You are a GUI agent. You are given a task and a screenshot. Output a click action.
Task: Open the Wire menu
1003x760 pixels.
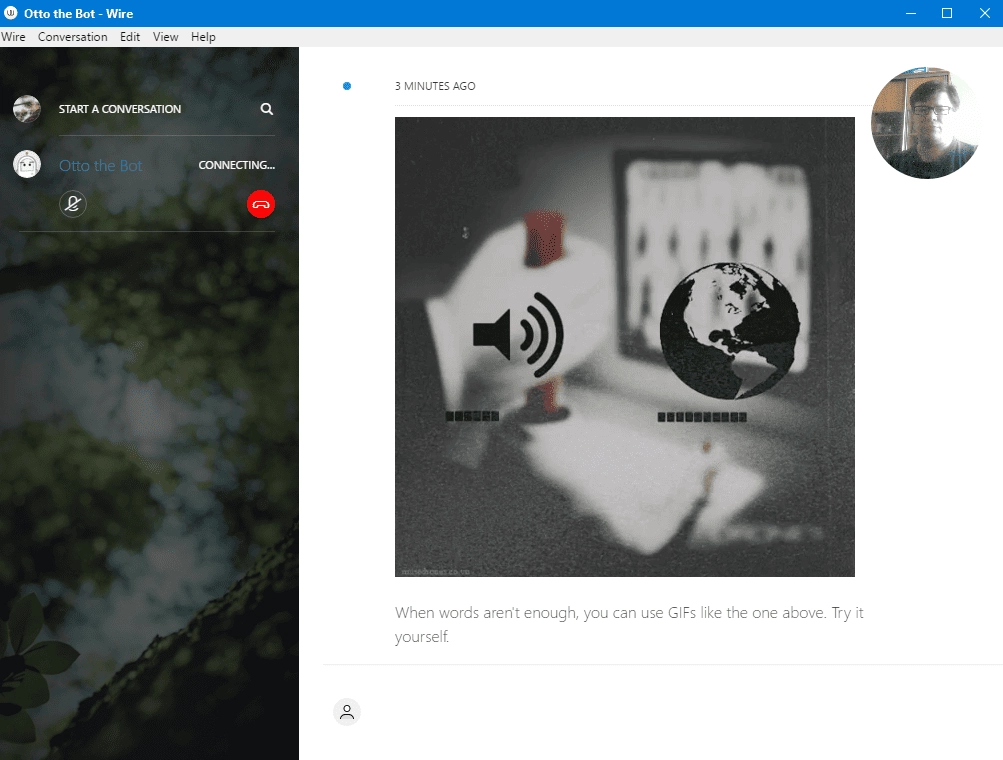pyautogui.click(x=13, y=36)
